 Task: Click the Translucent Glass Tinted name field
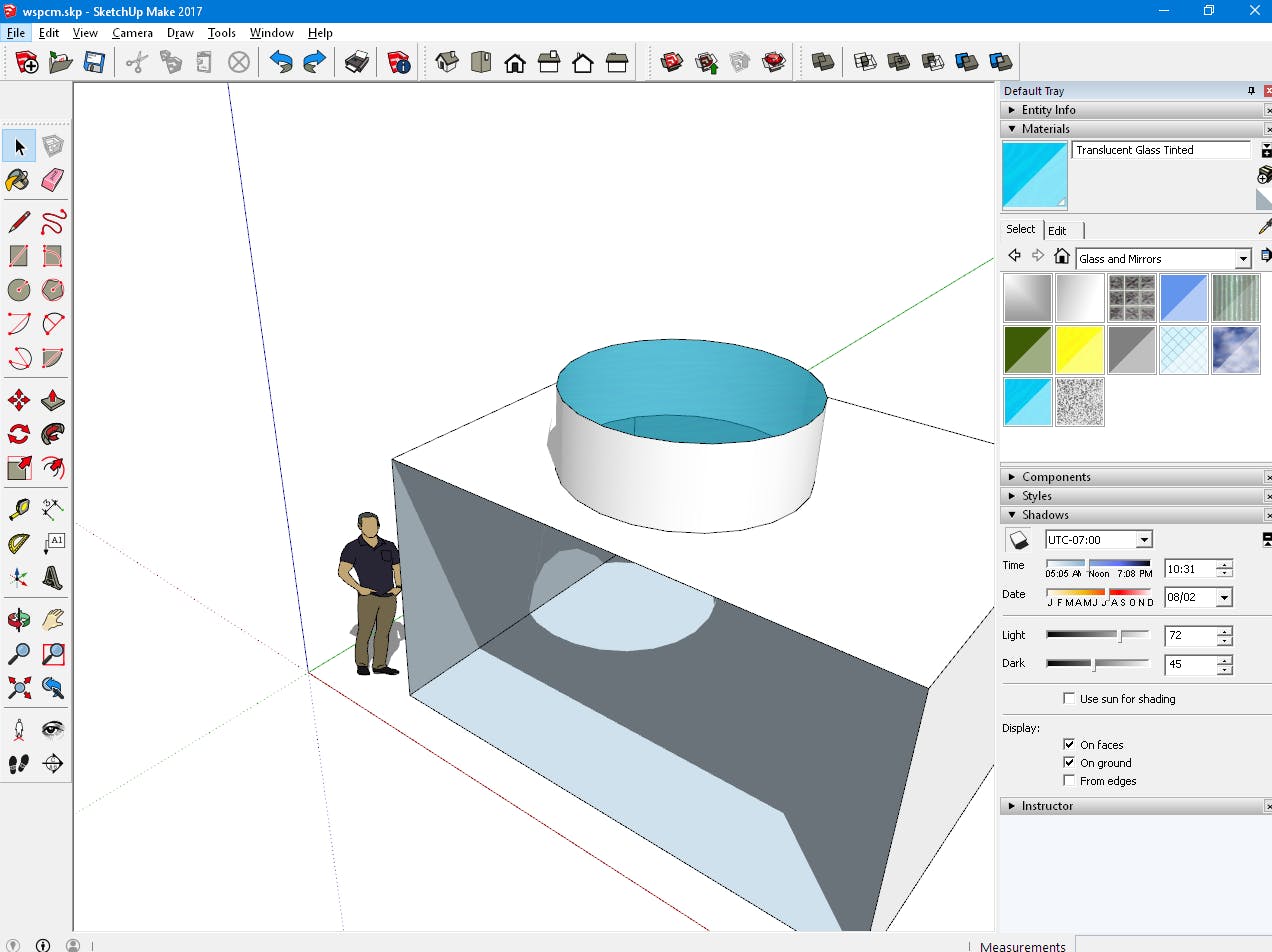(1160, 150)
